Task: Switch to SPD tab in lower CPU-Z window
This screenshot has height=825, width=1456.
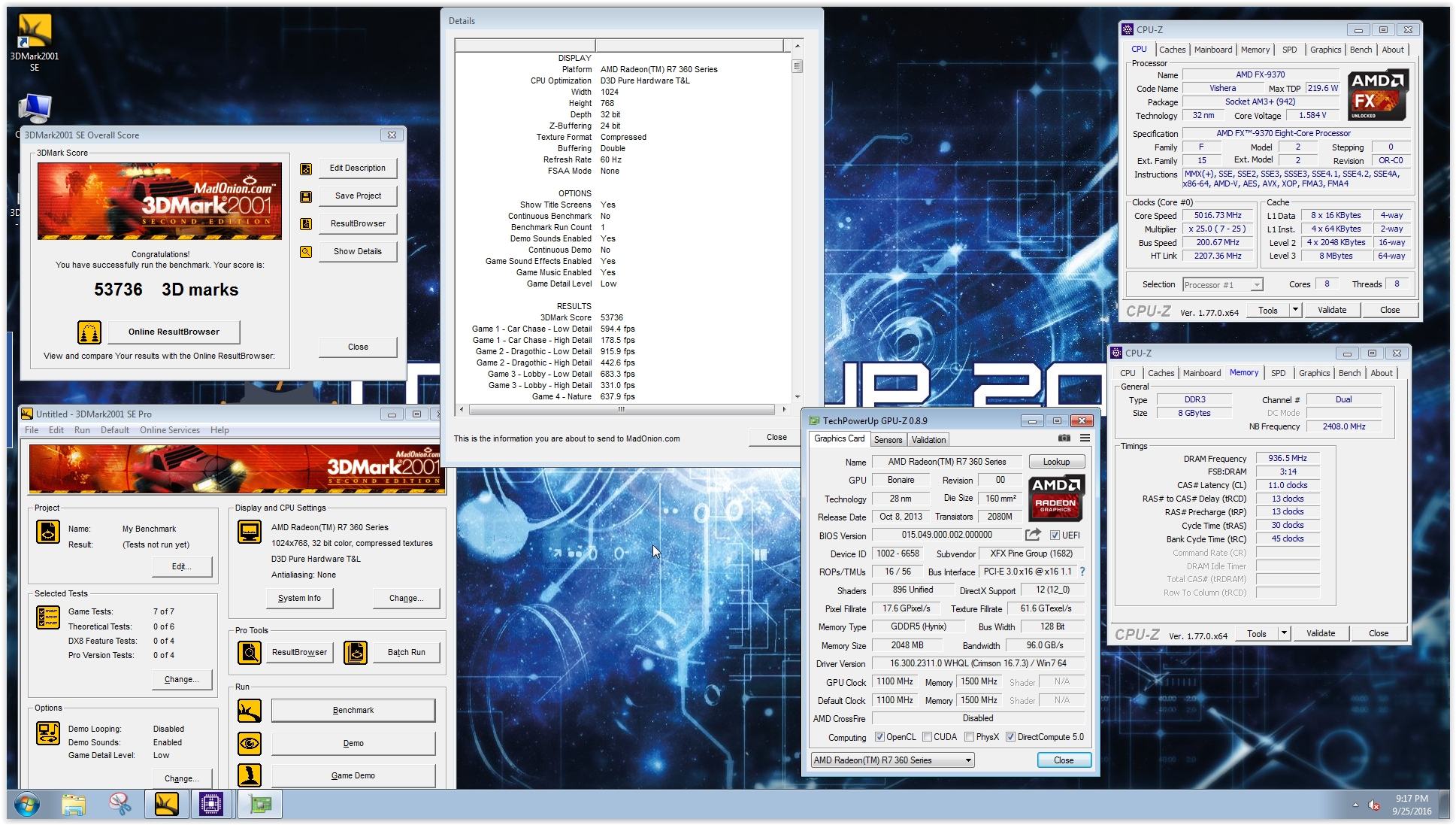Action: [x=1278, y=373]
